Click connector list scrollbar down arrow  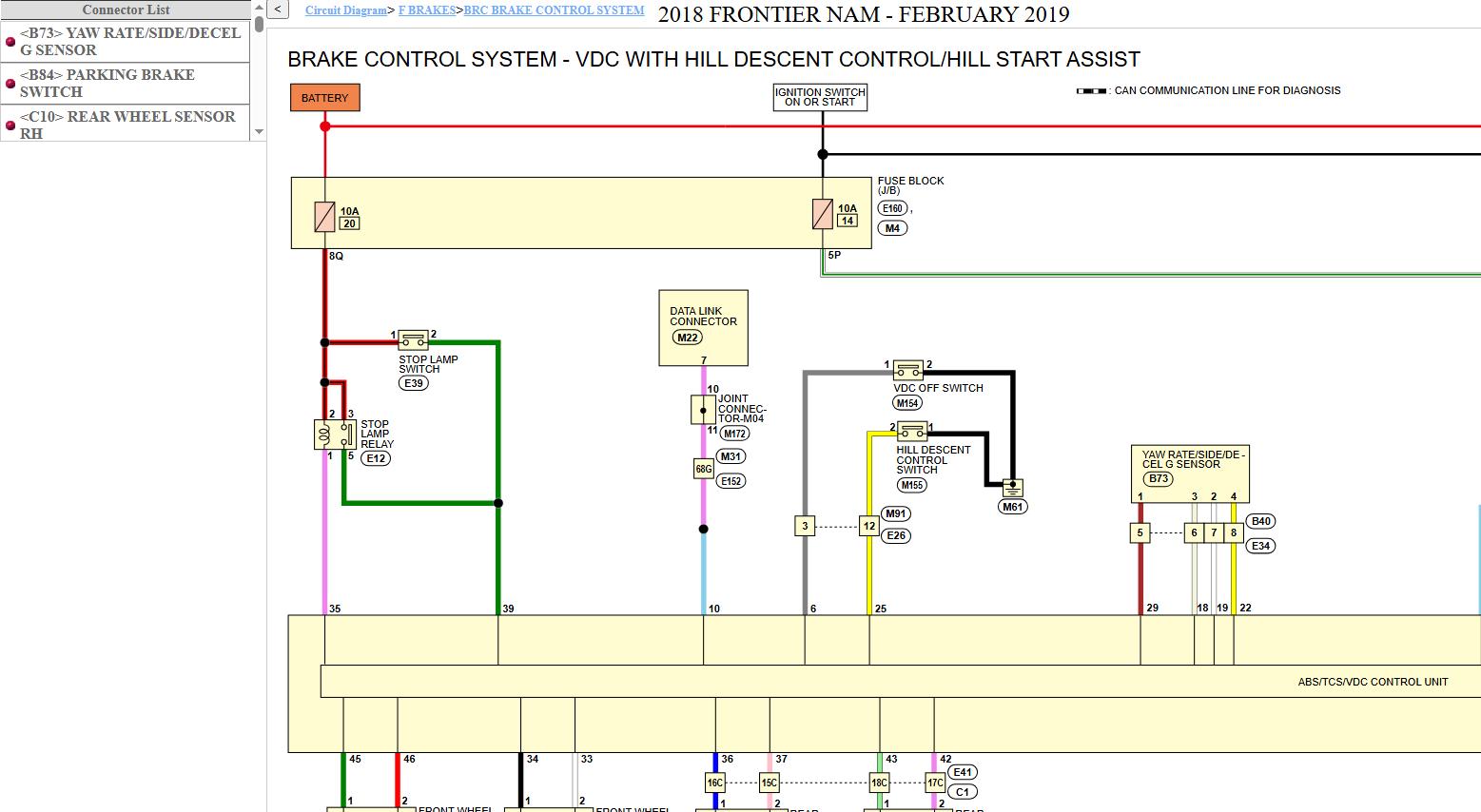(259, 133)
